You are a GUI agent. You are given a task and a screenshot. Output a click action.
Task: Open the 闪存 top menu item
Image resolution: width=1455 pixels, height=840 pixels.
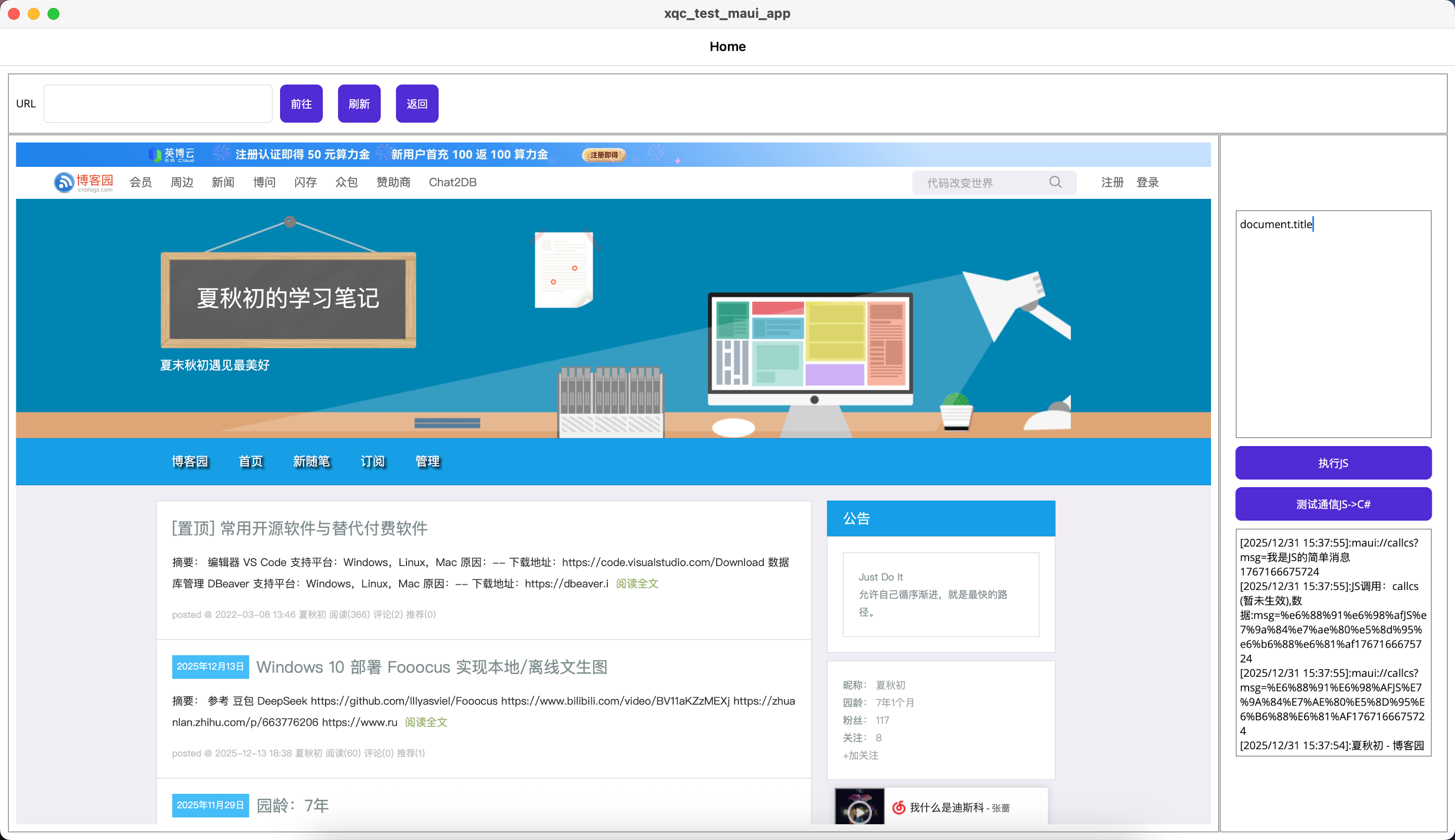click(305, 183)
